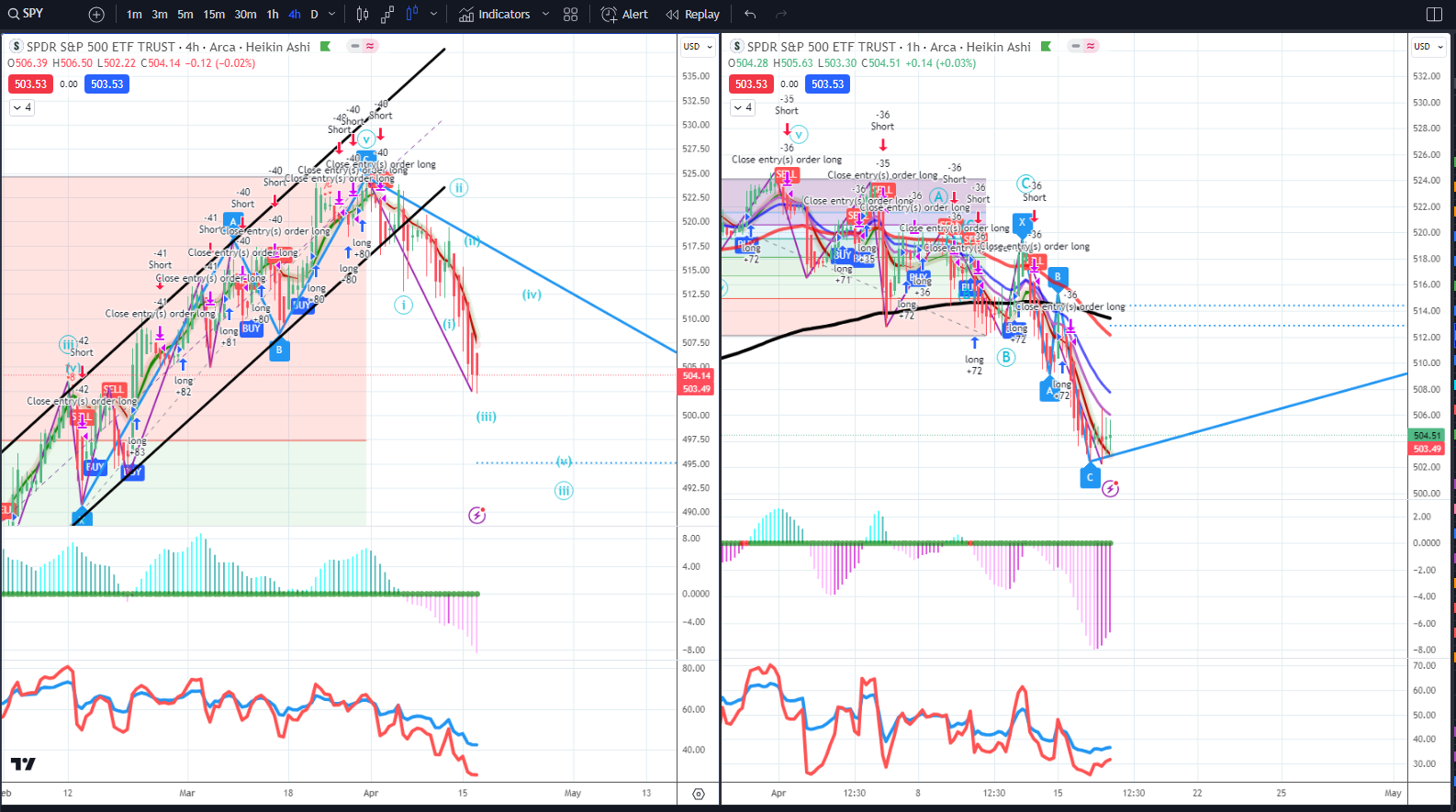Click the Apr date label on the 4h time axis
This screenshot has width=1456, height=812.
(371, 793)
